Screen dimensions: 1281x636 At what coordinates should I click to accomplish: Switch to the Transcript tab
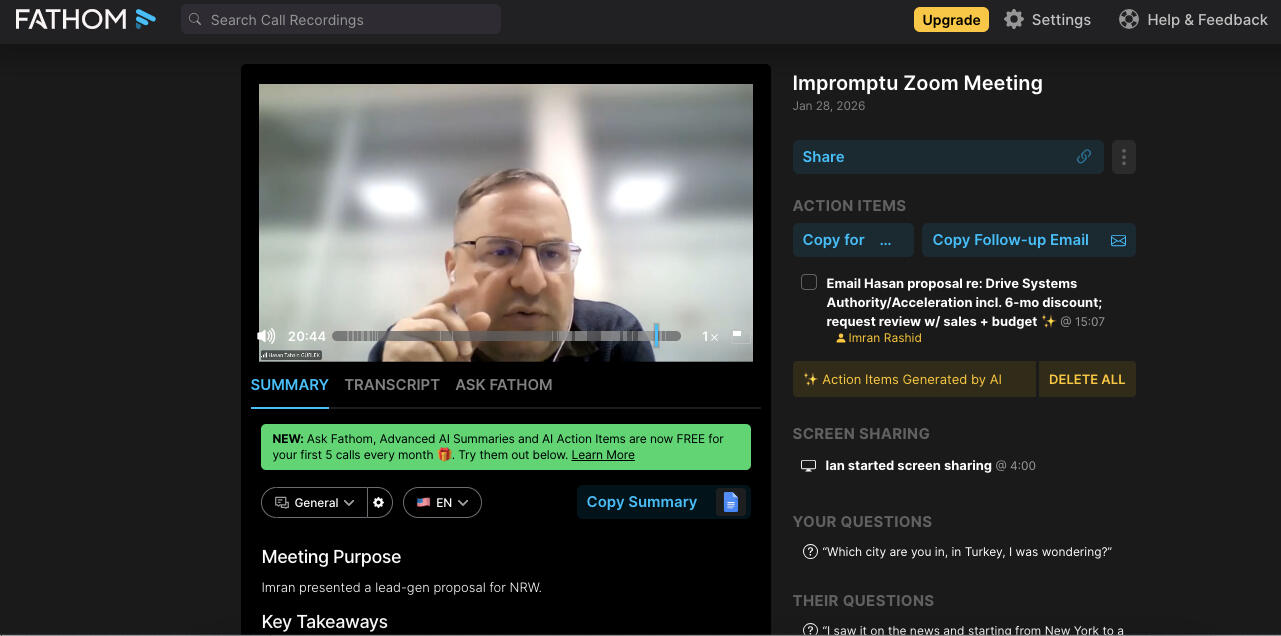coord(392,385)
